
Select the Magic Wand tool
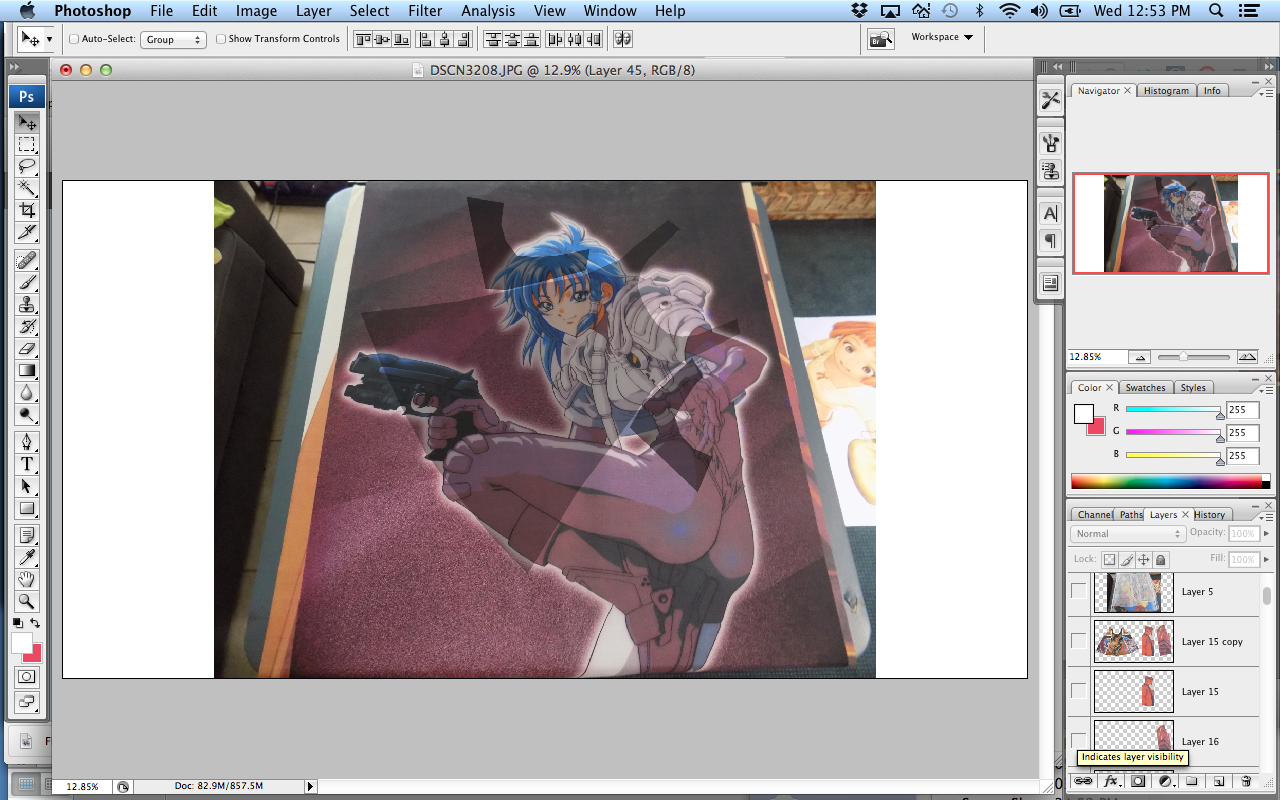(x=27, y=188)
